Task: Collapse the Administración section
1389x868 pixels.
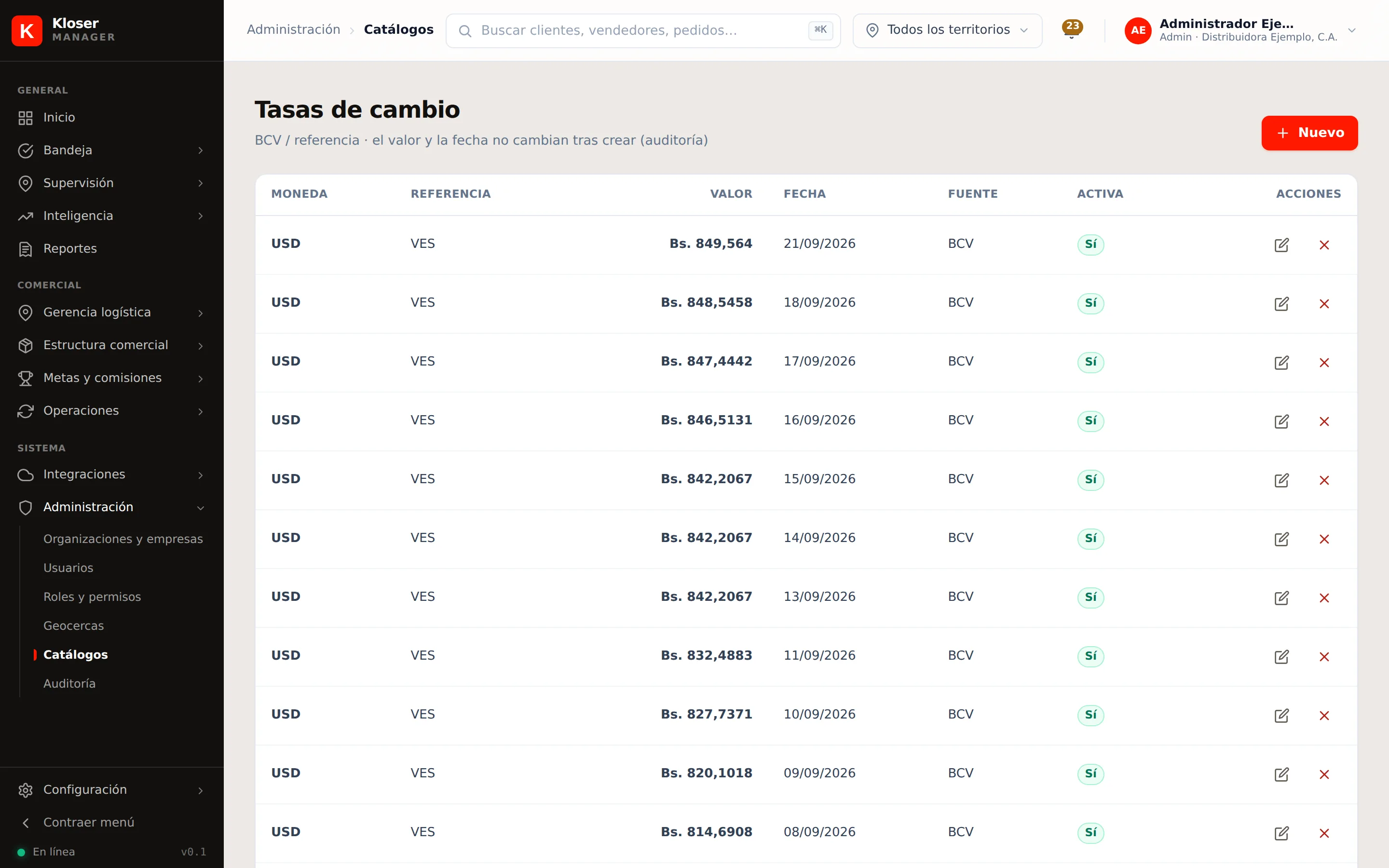Action: pyautogui.click(x=111, y=507)
